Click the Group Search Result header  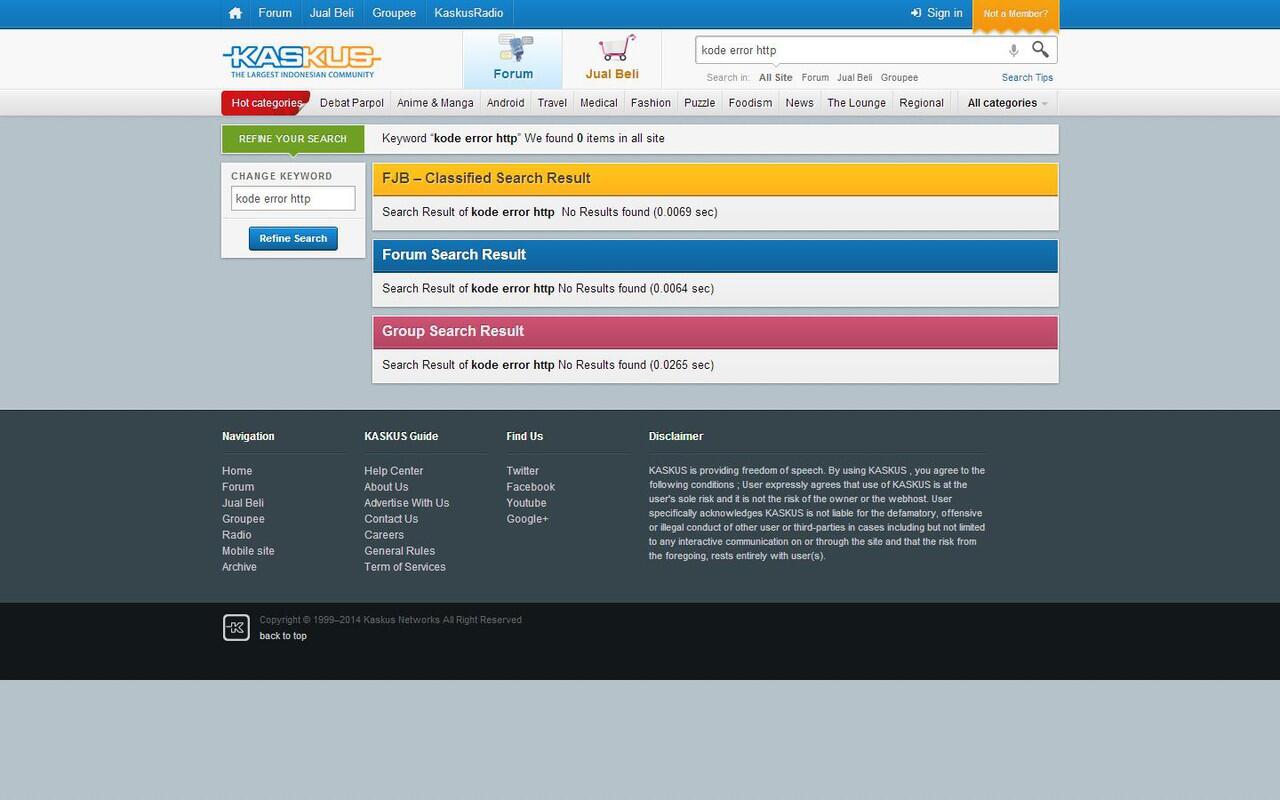715,332
